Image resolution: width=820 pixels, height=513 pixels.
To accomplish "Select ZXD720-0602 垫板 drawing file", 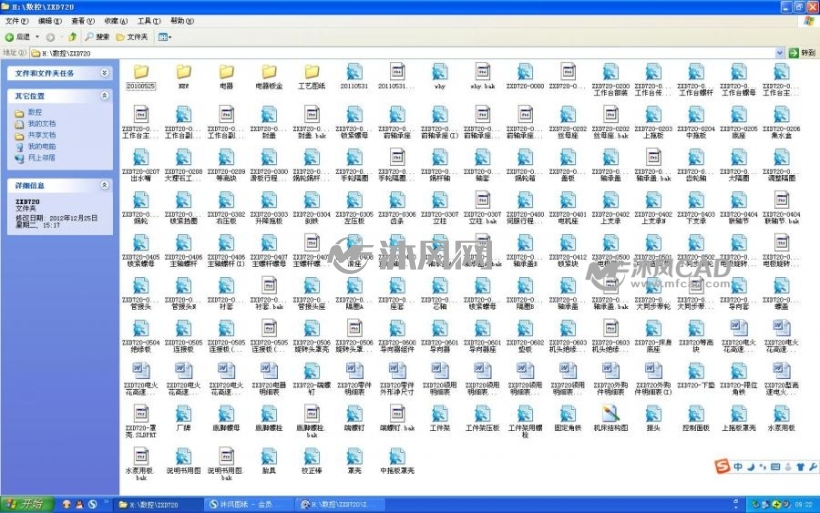I will pos(525,337).
